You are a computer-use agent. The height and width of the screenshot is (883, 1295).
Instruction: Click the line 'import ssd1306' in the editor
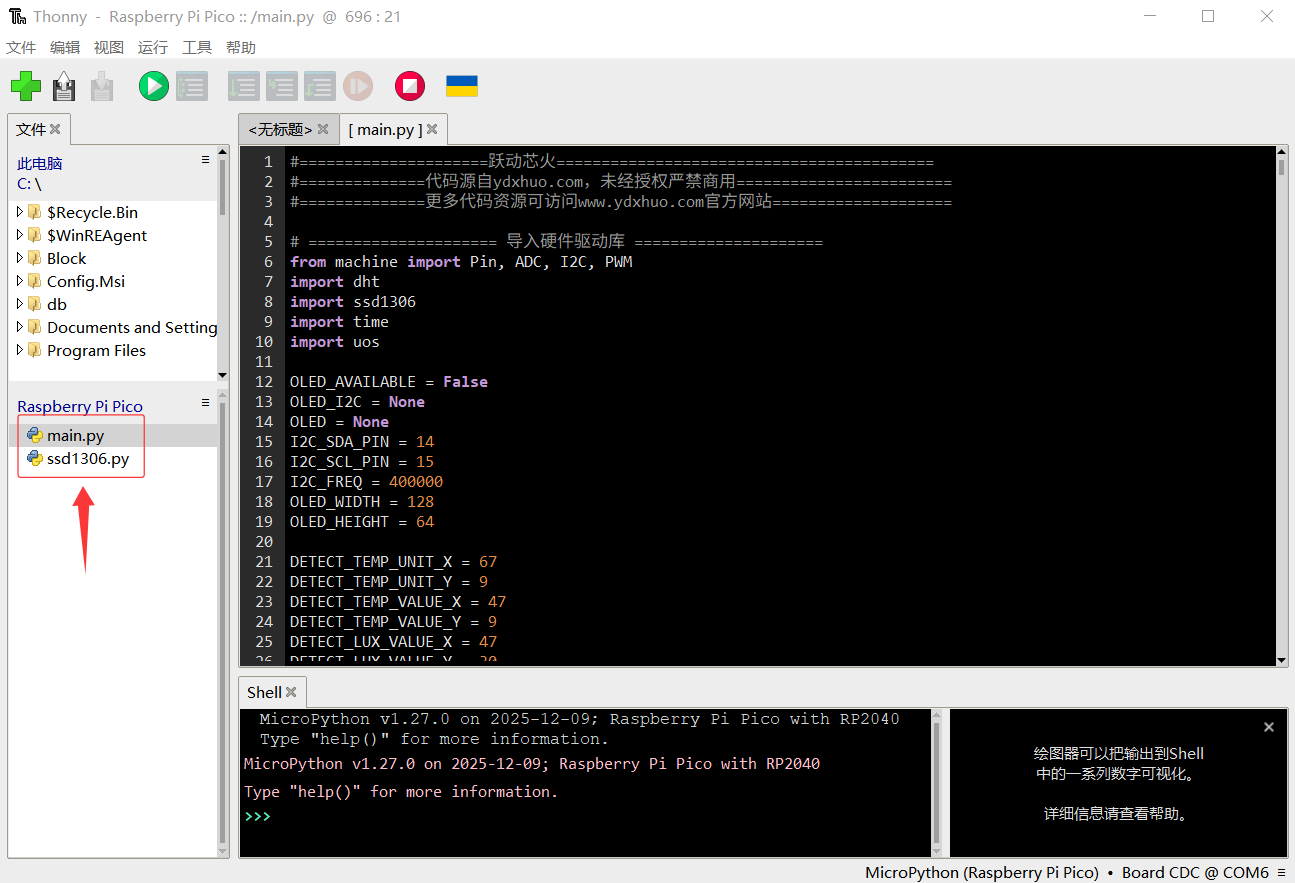[x=353, y=302]
